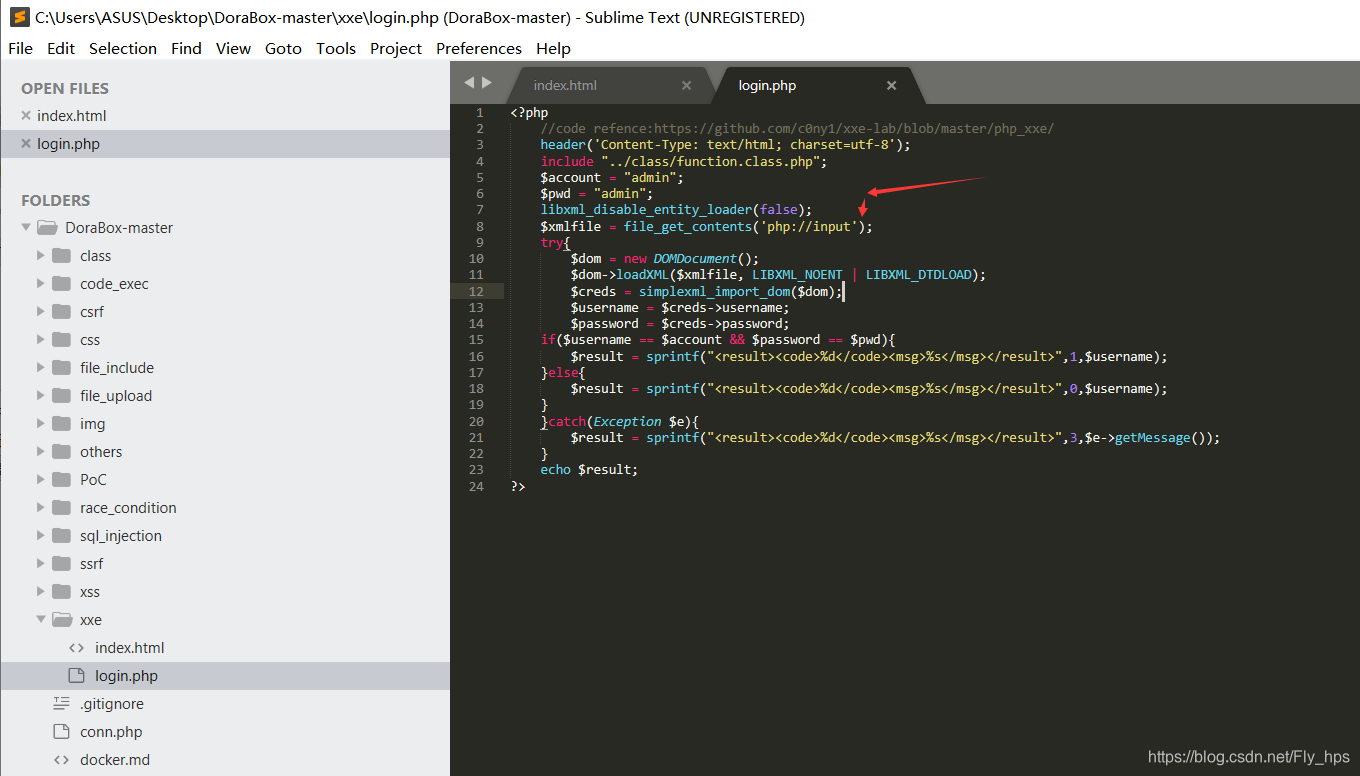
Task: Click the conn.php file icon
Action: [61, 732]
